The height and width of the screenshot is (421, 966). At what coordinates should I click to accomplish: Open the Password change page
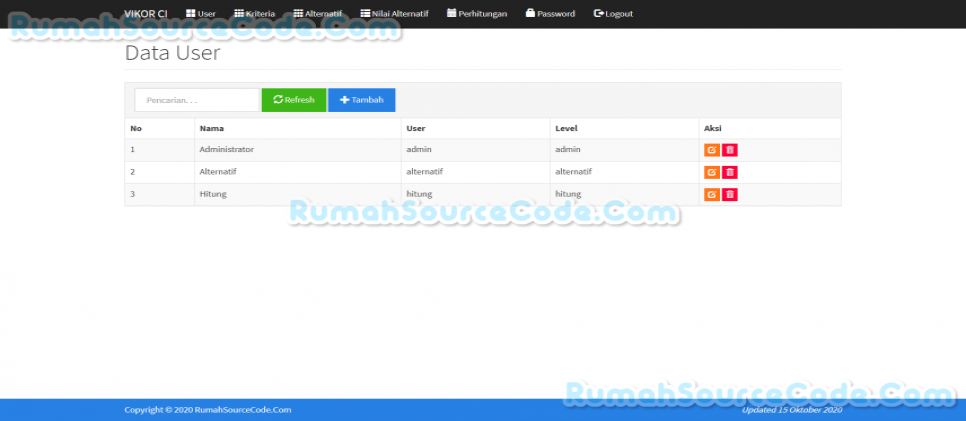(550, 14)
